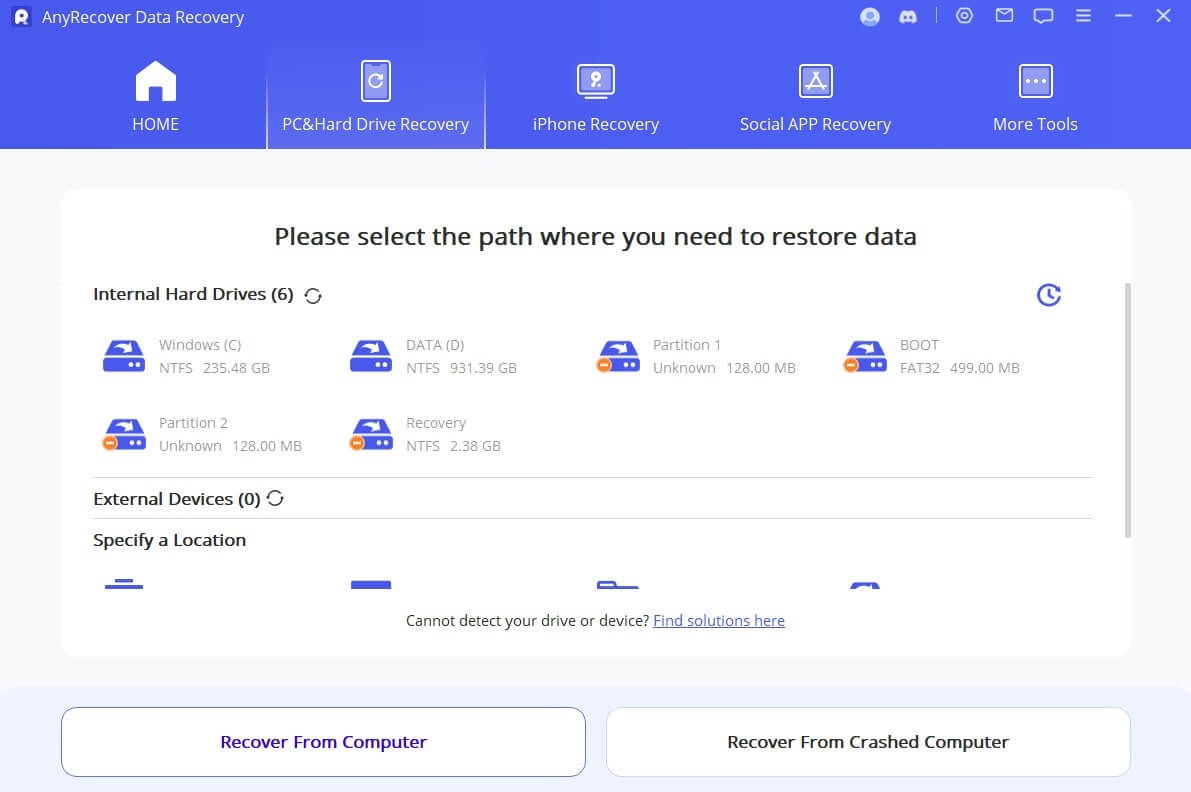Open the feedback chat icon
The image size is (1191, 792).
1043,16
